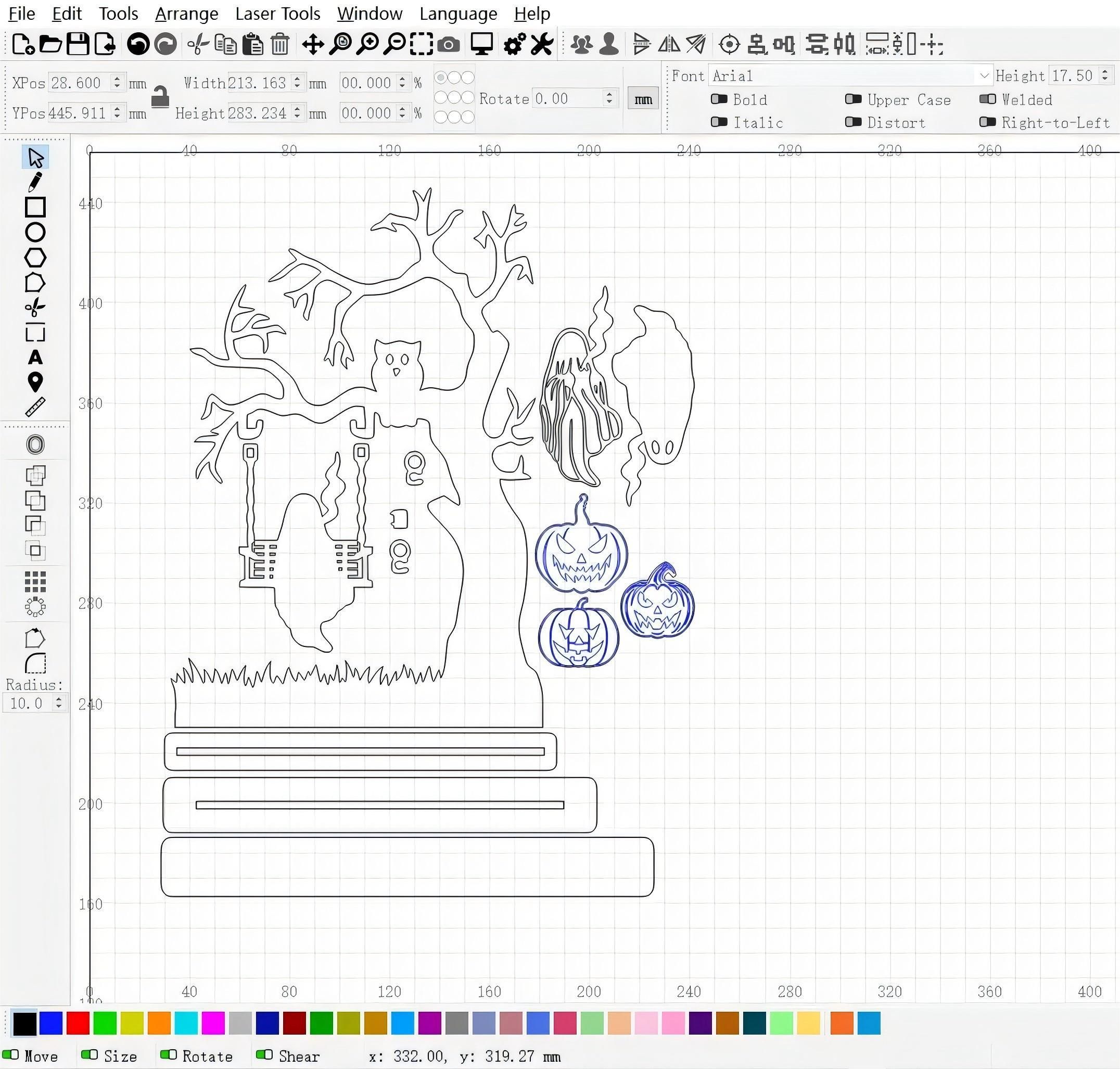Screen dimensions: 1120x1069
Task: Click the Zoom Out magnifier icon
Action: (394, 44)
